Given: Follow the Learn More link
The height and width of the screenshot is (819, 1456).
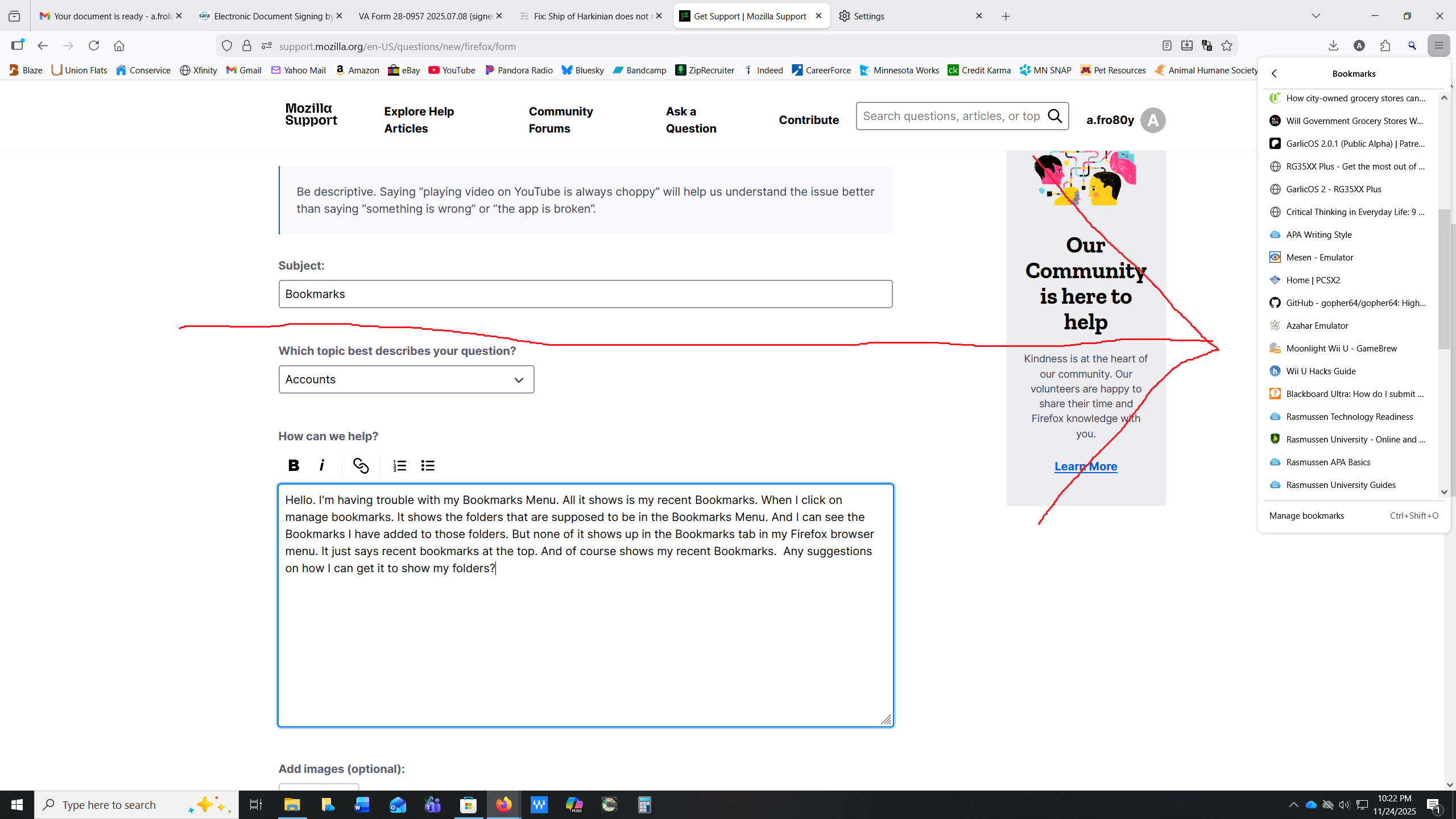Looking at the screenshot, I should click(1085, 466).
